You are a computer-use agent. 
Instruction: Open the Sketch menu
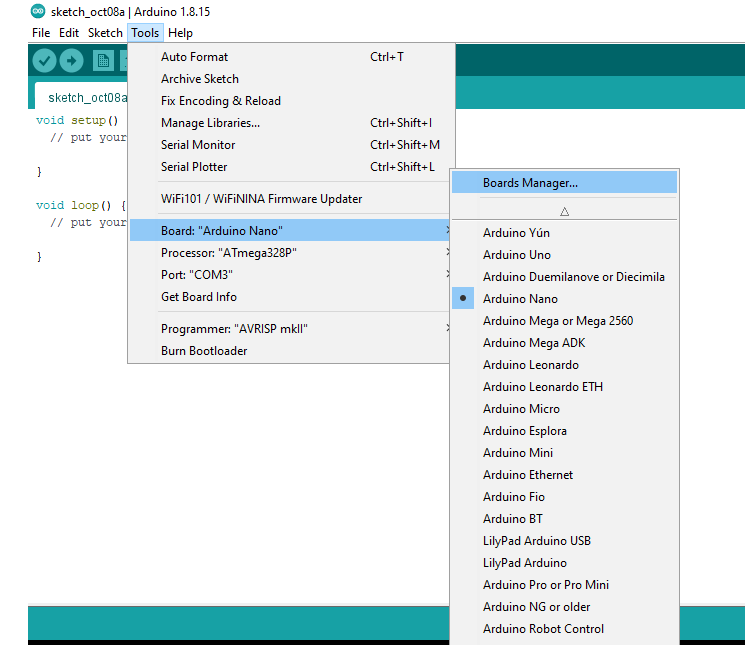(105, 33)
